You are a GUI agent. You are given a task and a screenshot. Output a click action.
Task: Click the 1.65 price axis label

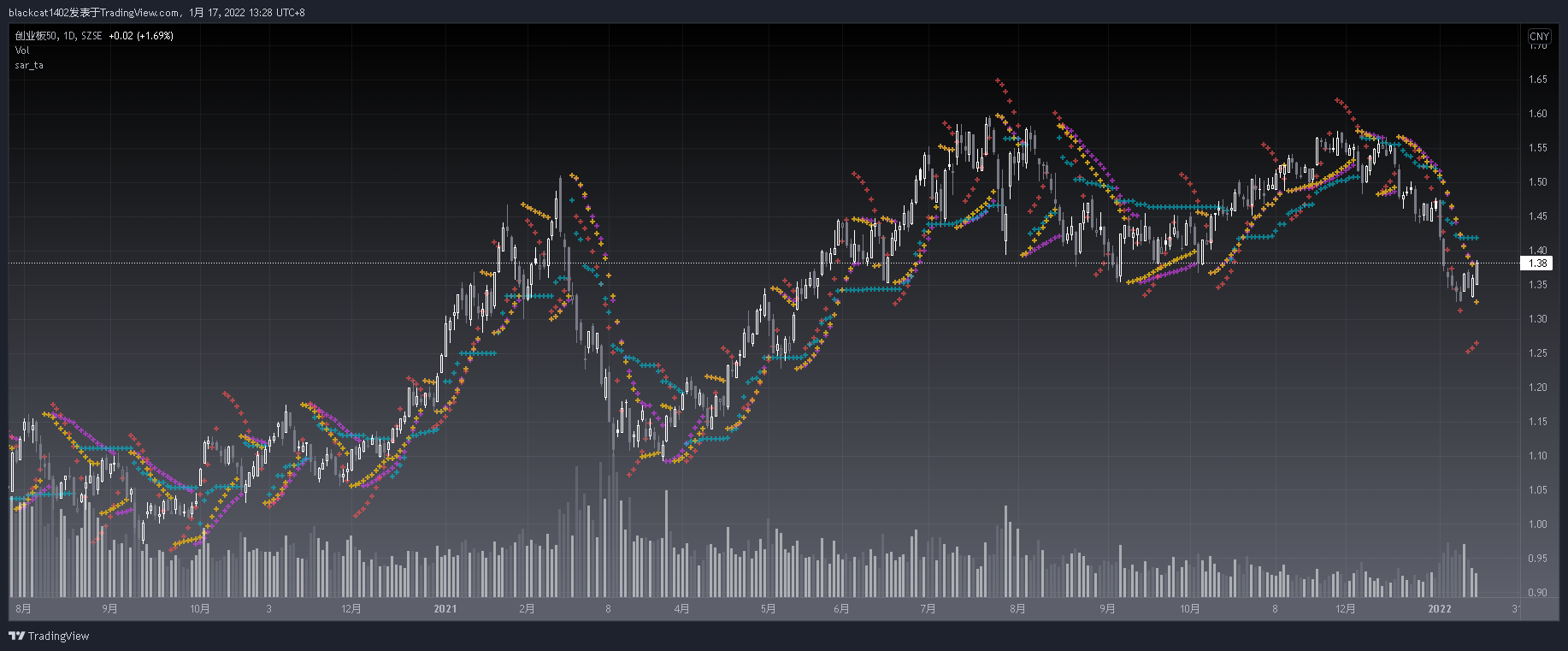pos(1538,80)
